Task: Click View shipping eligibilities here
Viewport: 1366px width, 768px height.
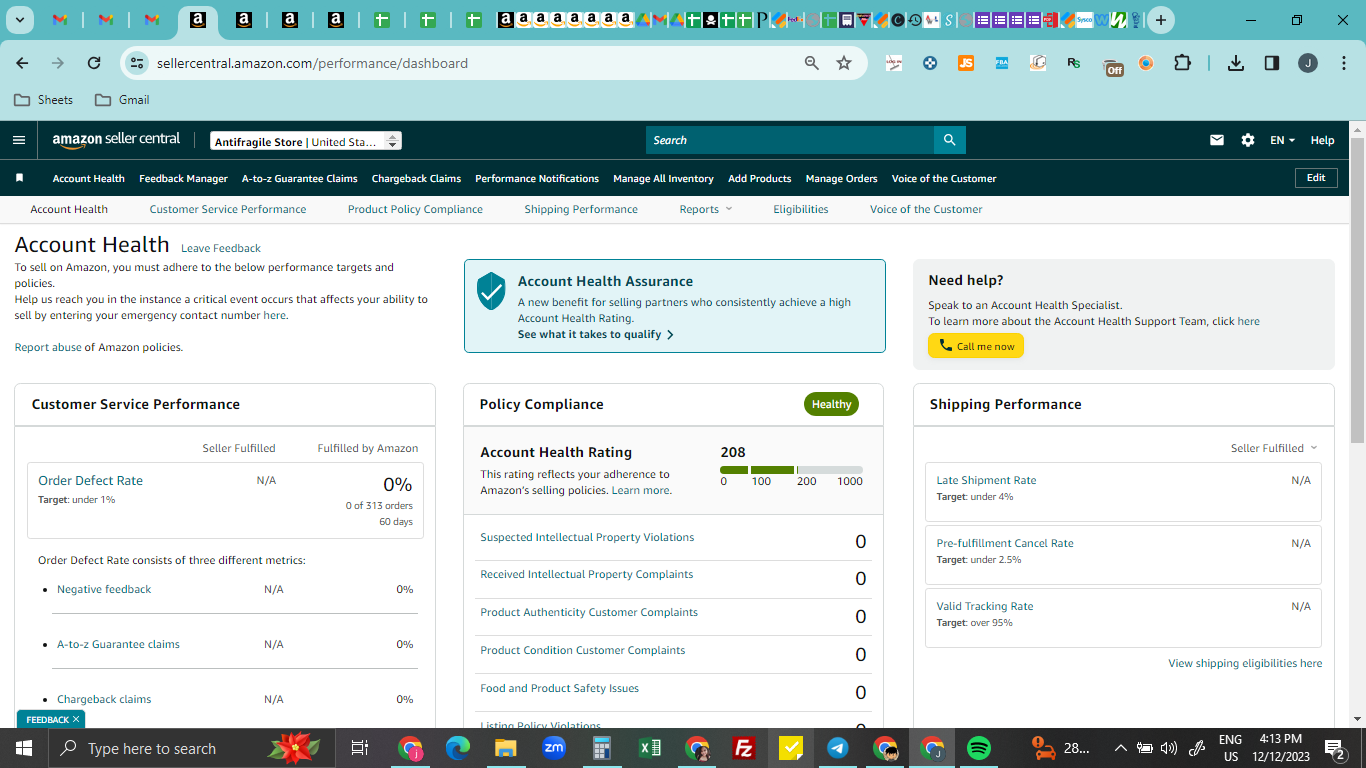Action: (1245, 663)
